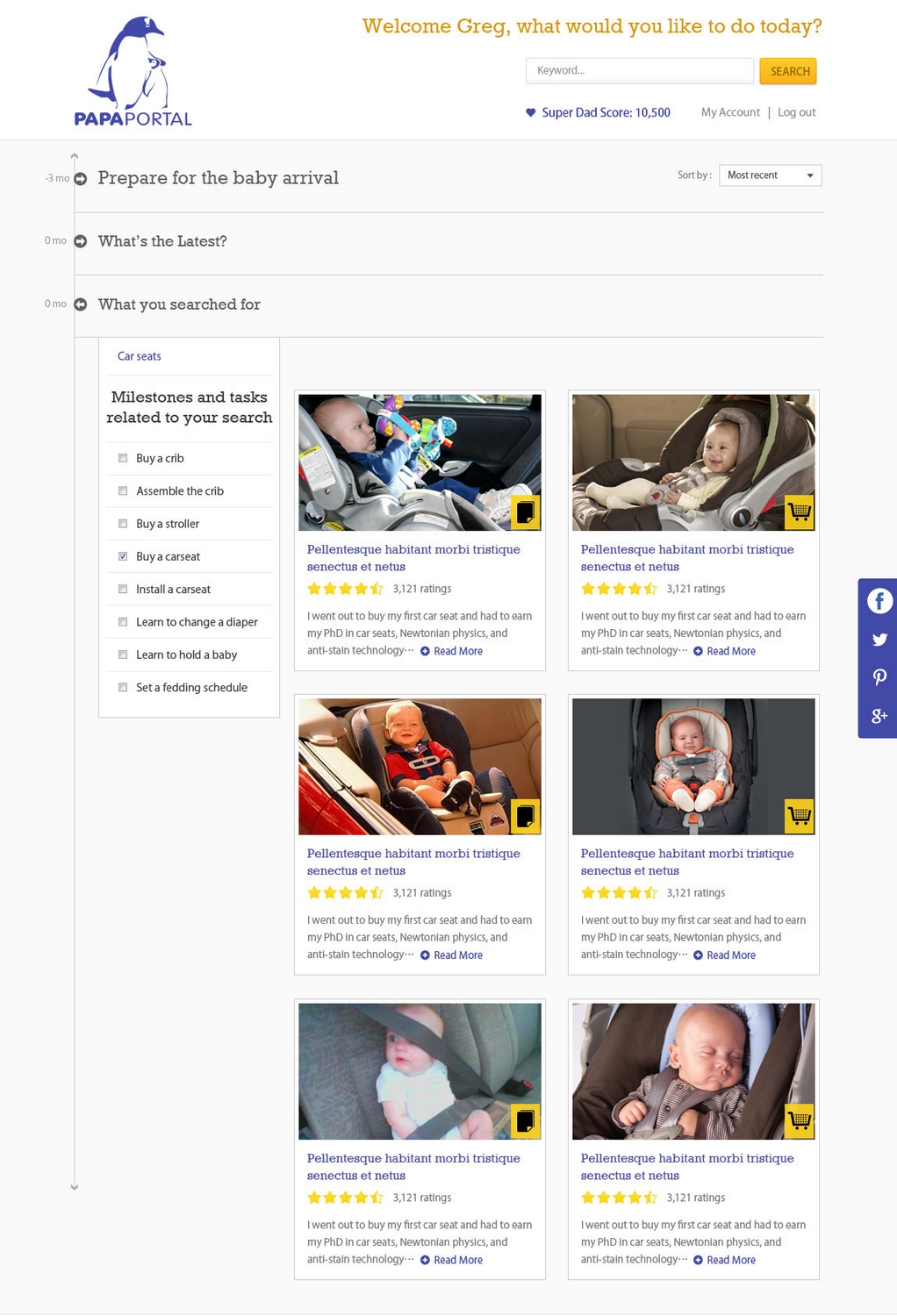Click inside the Keyword search field
The width and height of the screenshot is (897, 1316).
pyautogui.click(x=640, y=70)
